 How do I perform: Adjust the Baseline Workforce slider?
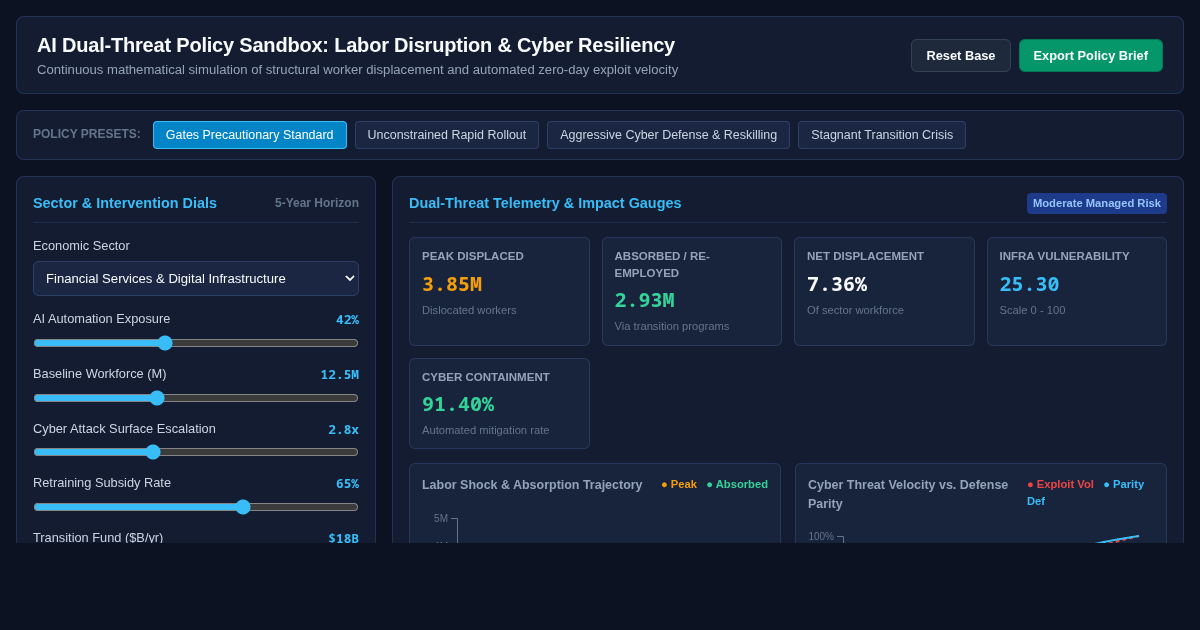point(196,398)
